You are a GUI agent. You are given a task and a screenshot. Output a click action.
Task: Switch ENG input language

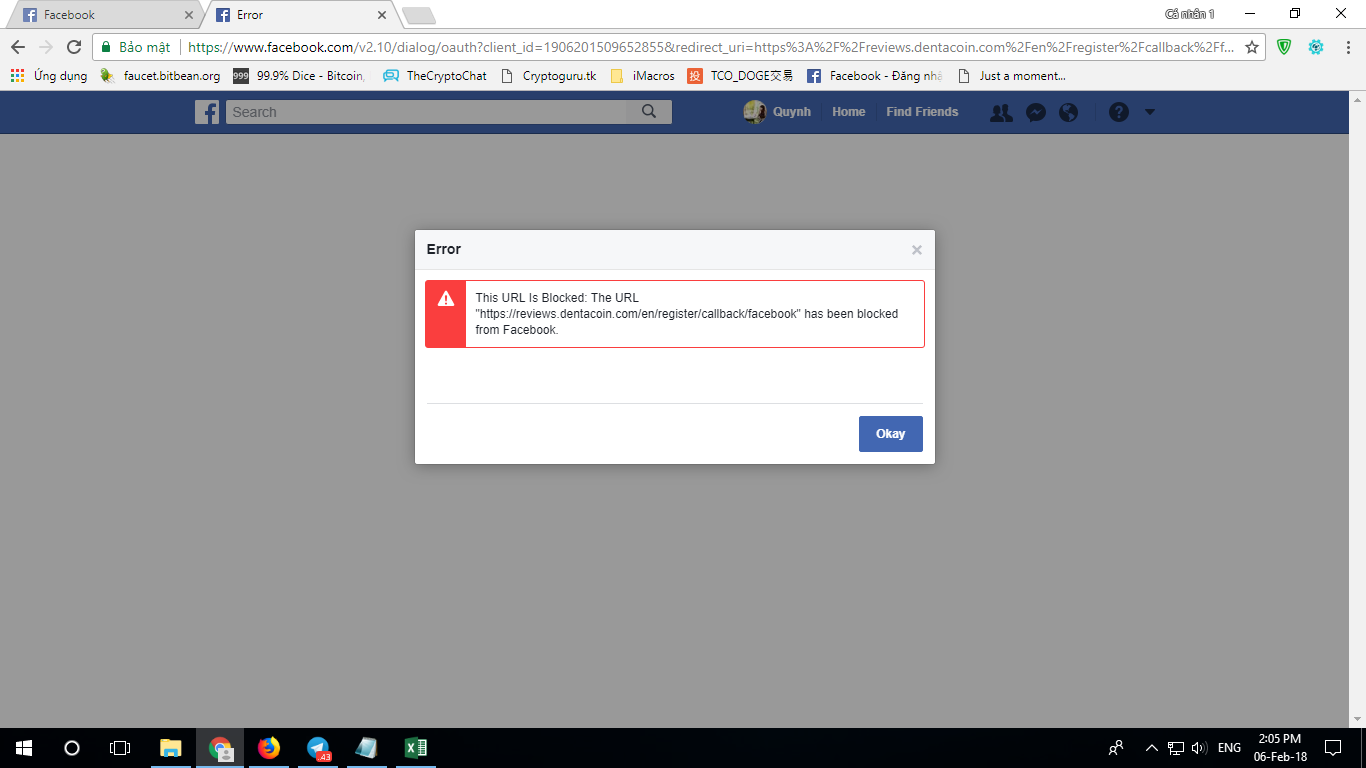1229,748
